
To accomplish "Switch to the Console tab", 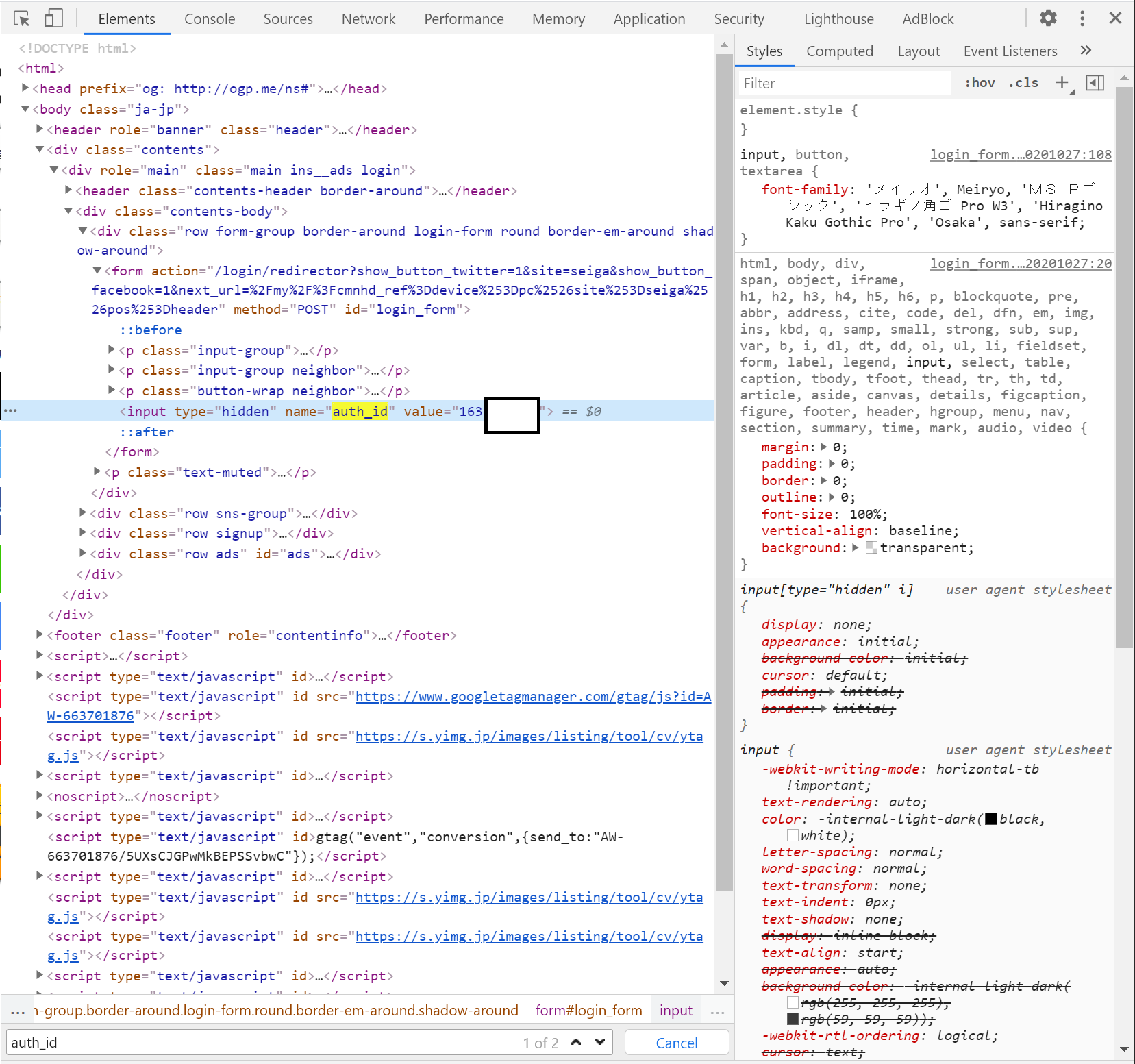I will 210,19.
